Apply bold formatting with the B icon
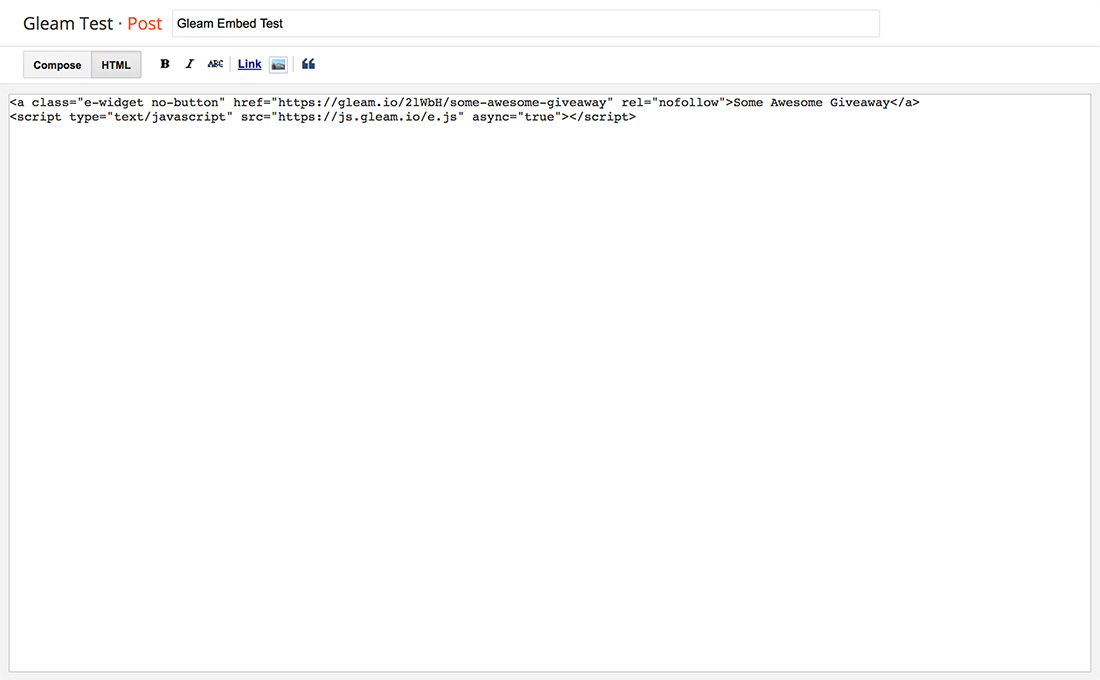Screen dimensions: 1100x680 tap(165, 64)
